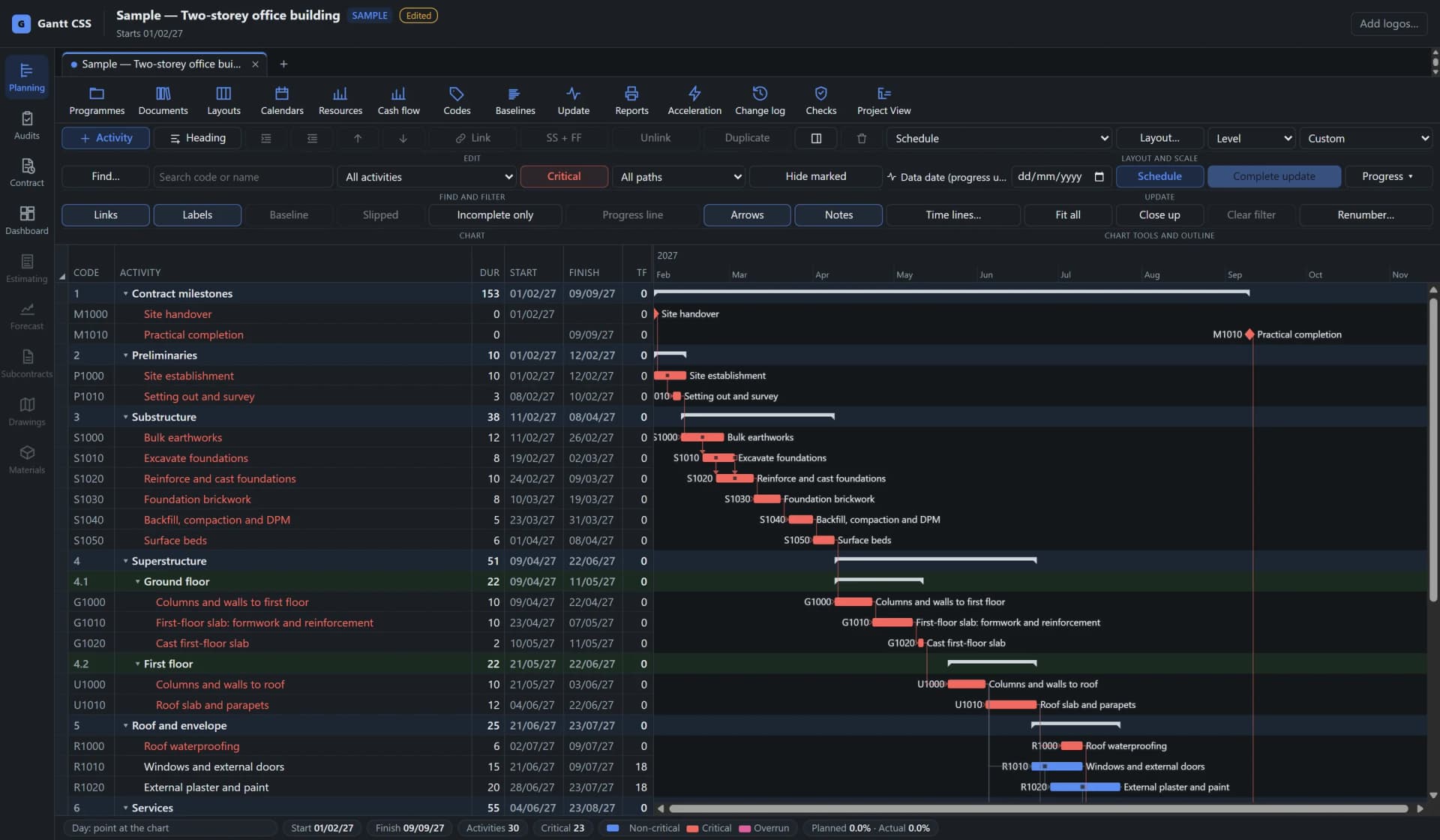Click the blue Schedule update button
Screen dimensions: 1440x840
1159,176
